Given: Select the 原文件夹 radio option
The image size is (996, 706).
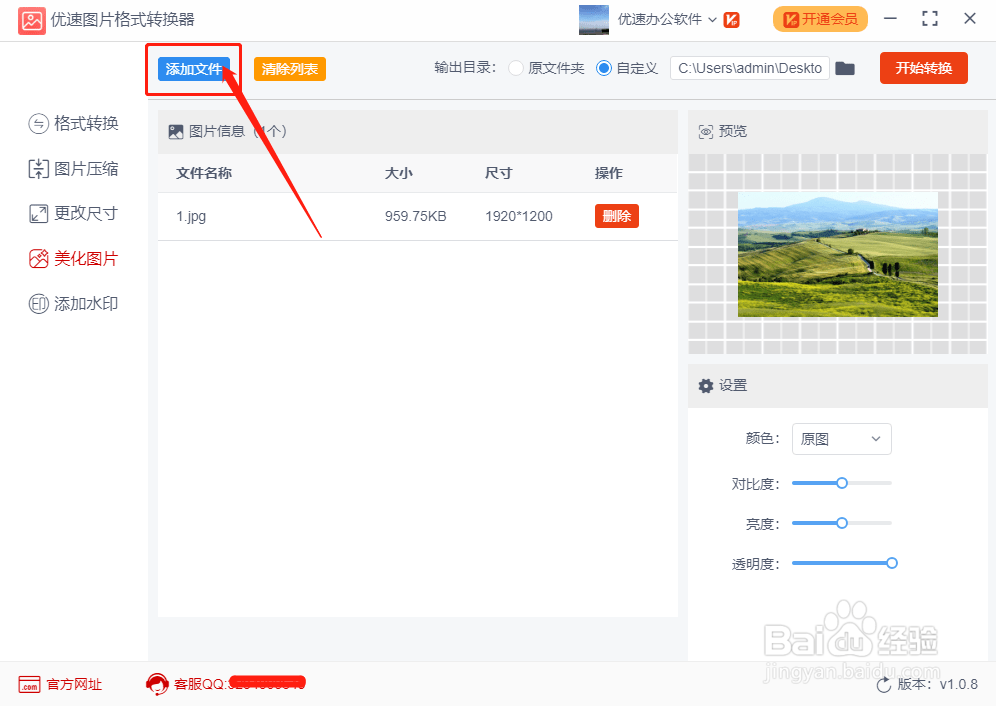Looking at the screenshot, I should pos(516,68).
